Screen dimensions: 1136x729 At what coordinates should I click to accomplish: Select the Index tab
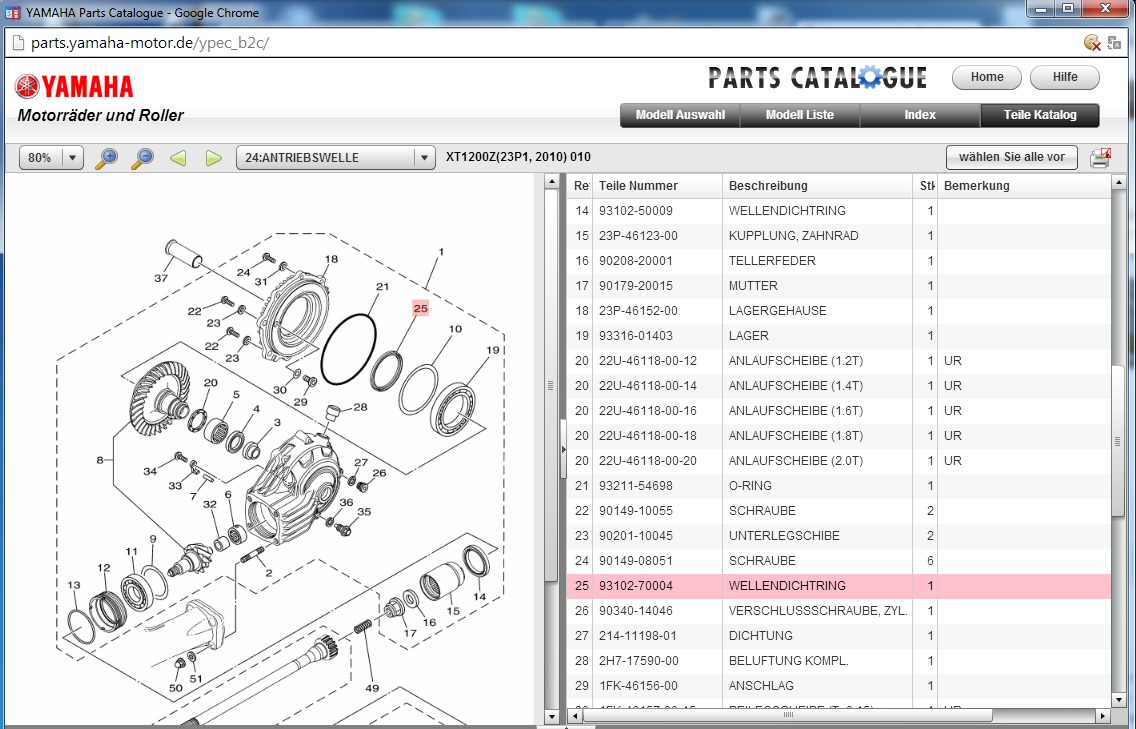click(x=919, y=115)
